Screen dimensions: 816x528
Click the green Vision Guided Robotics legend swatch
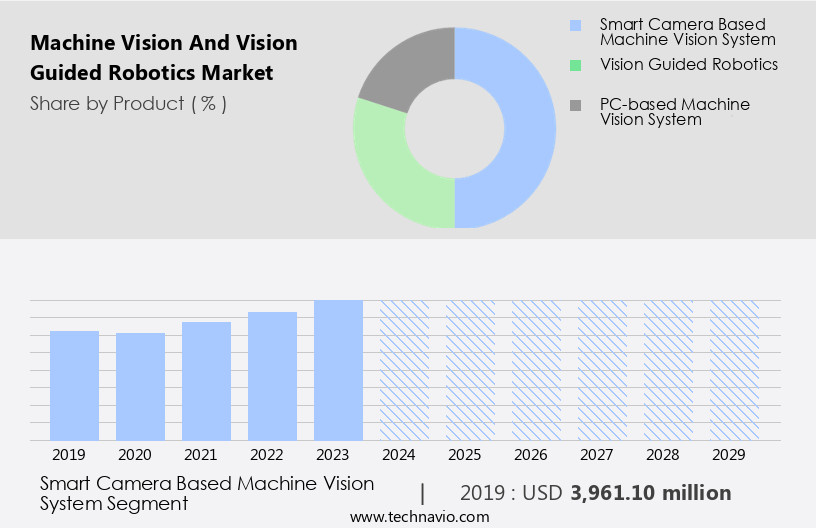(x=574, y=66)
